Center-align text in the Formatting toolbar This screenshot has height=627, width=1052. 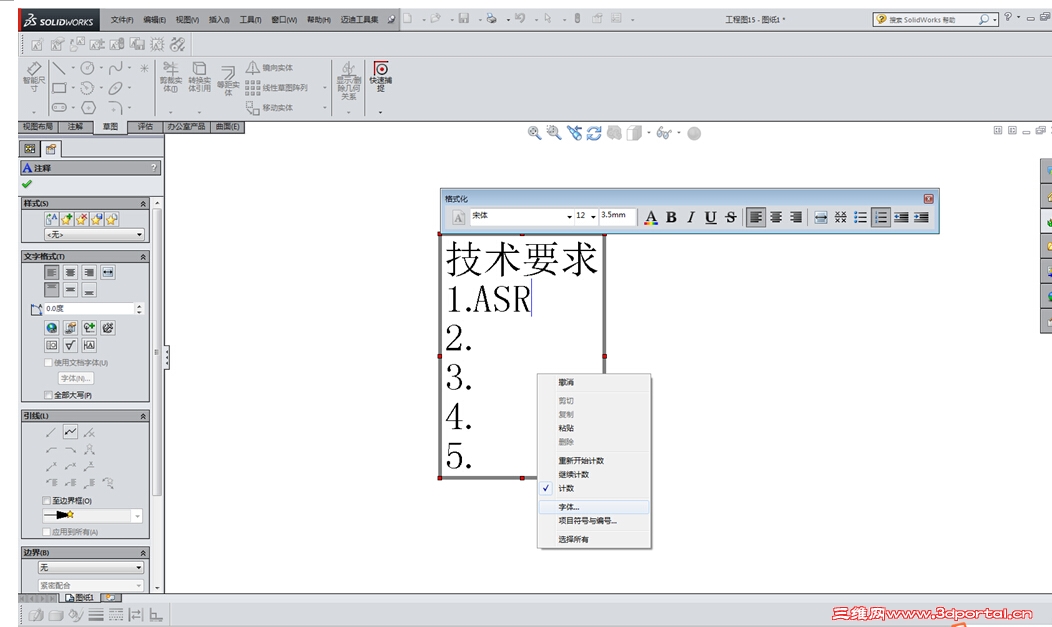(x=776, y=217)
